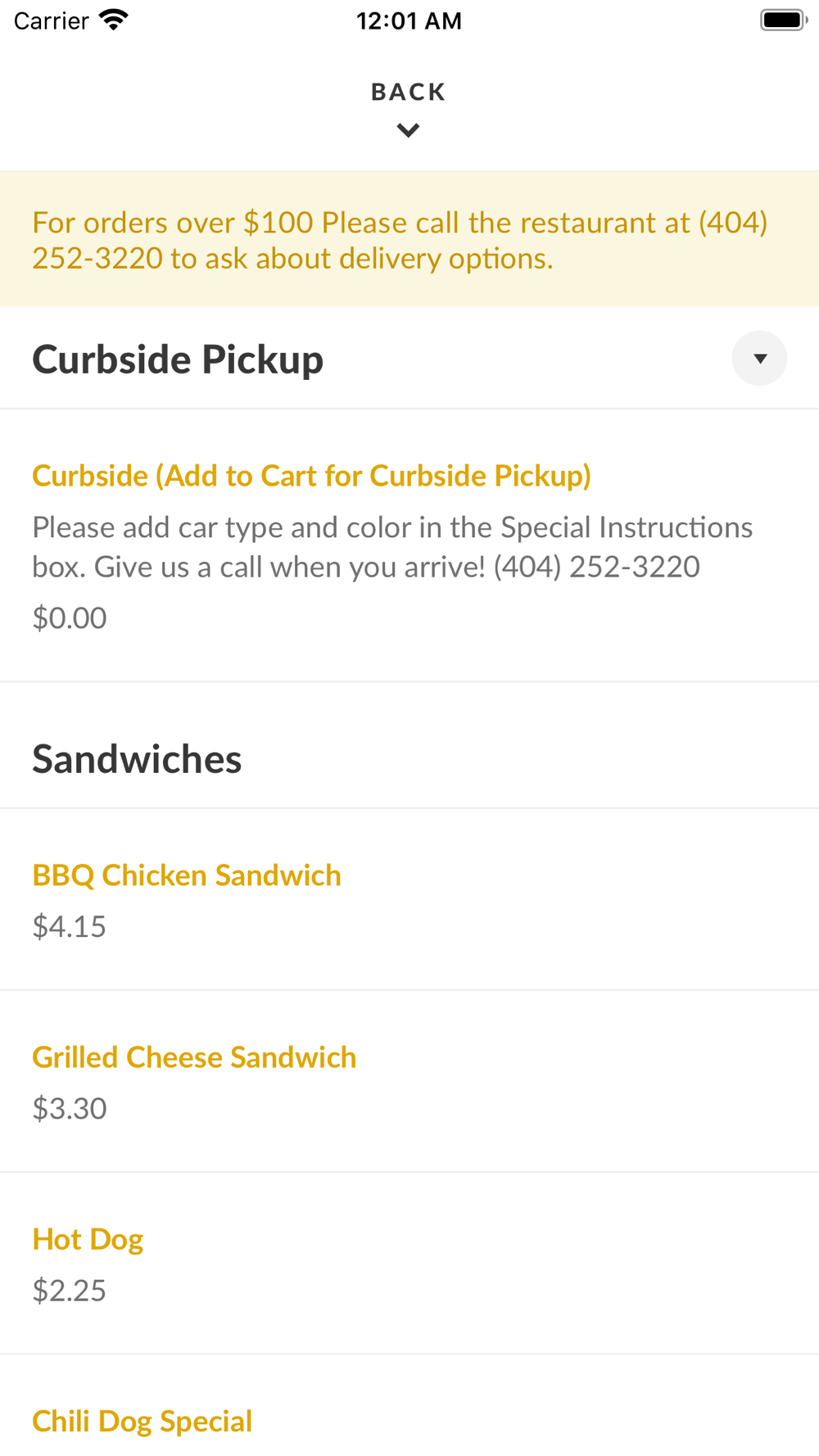
Task: Tap the battery icon in status bar
Action: tap(783, 20)
